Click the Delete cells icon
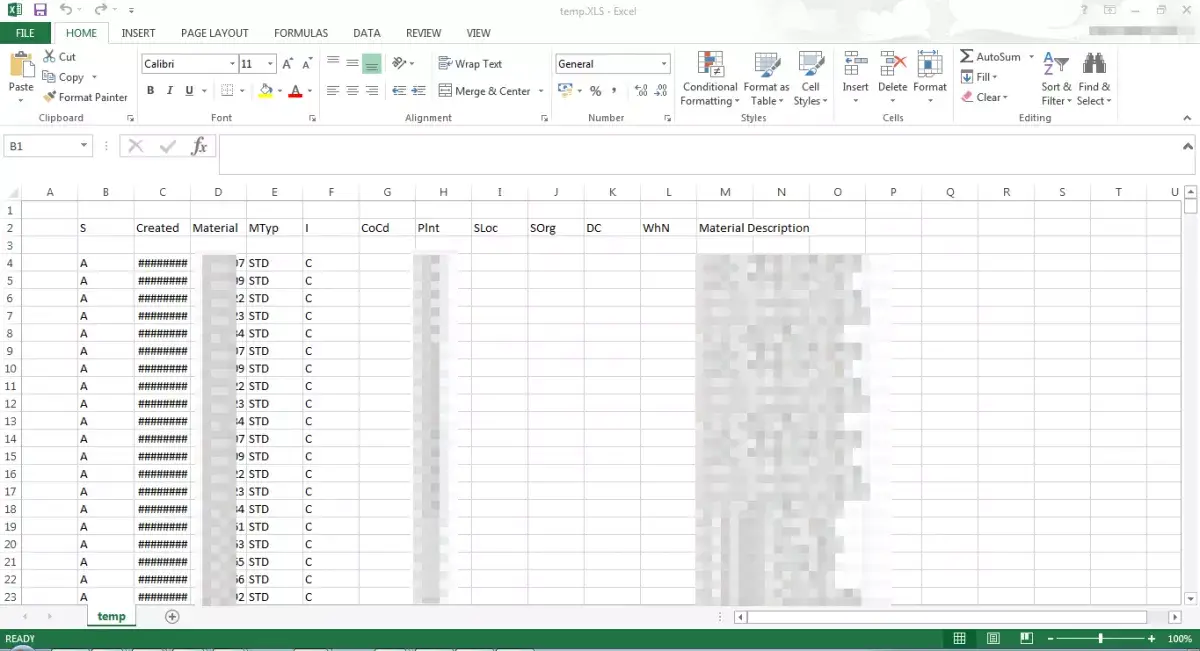This screenshot has height=651, width=1200. (x=892, y=64)
